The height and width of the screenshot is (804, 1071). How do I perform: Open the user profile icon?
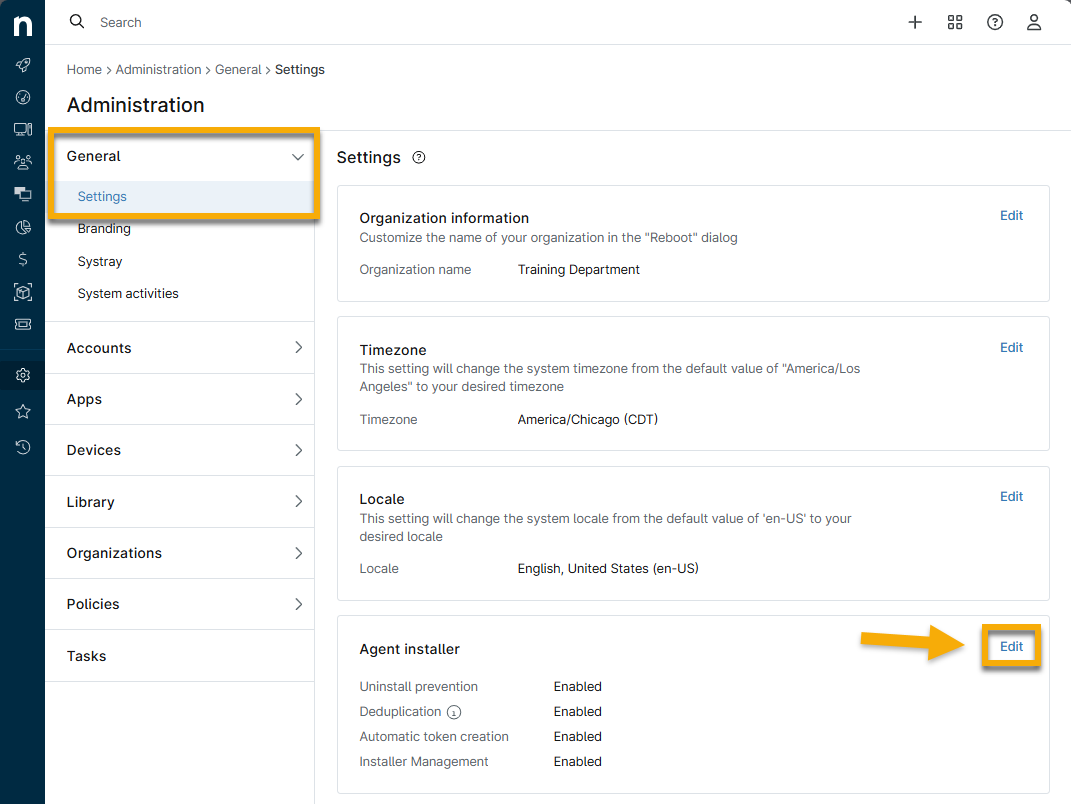click(1034, 22)
